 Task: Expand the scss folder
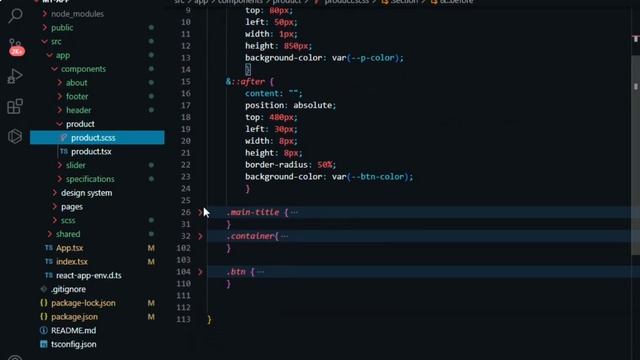coord(54,220)
